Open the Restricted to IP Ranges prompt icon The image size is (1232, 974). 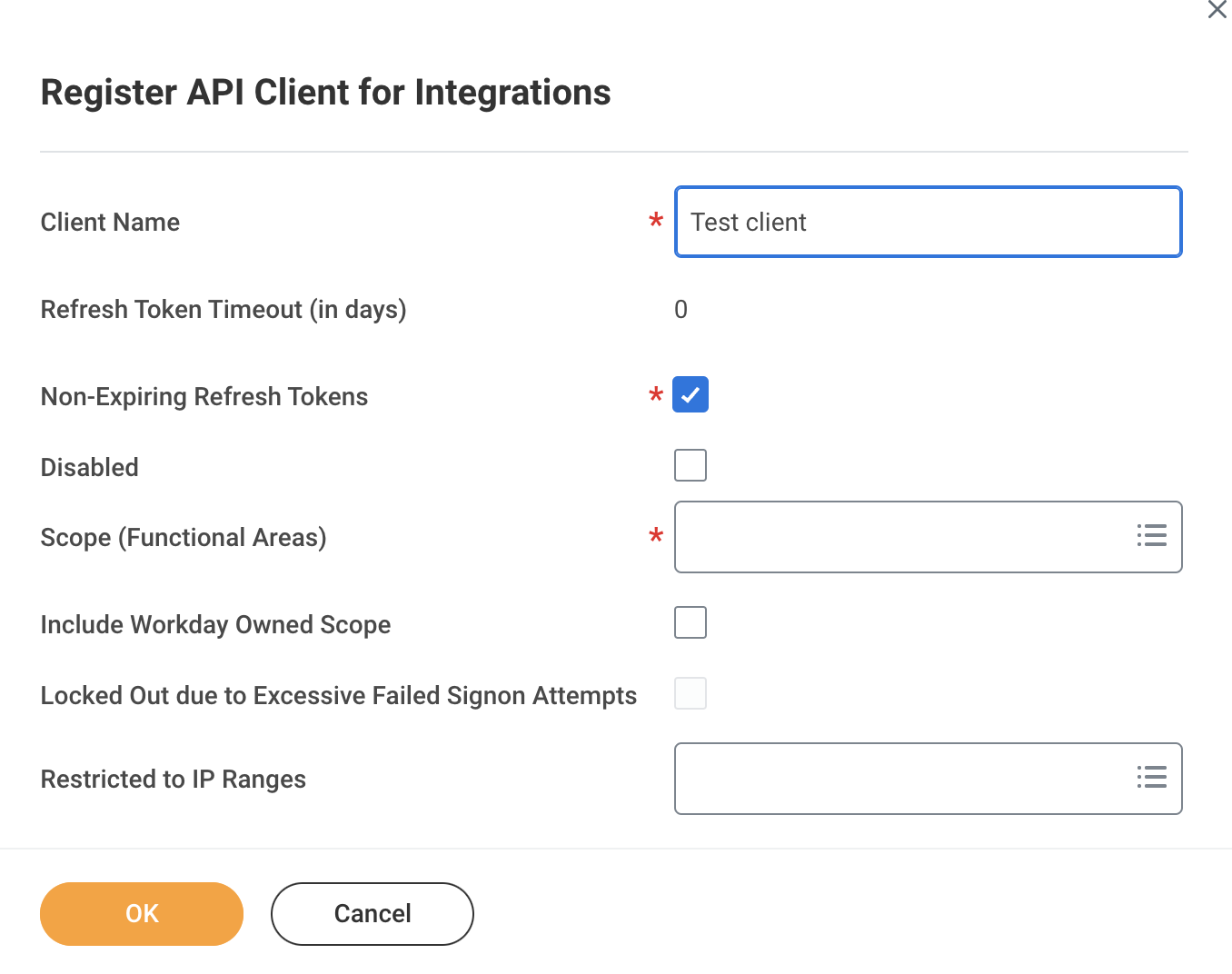coord(1151,778)
